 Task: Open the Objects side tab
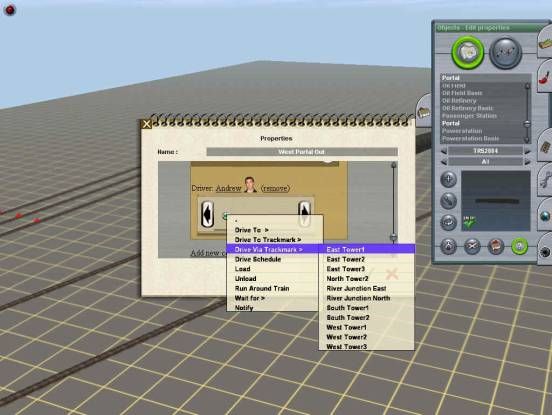545,146
